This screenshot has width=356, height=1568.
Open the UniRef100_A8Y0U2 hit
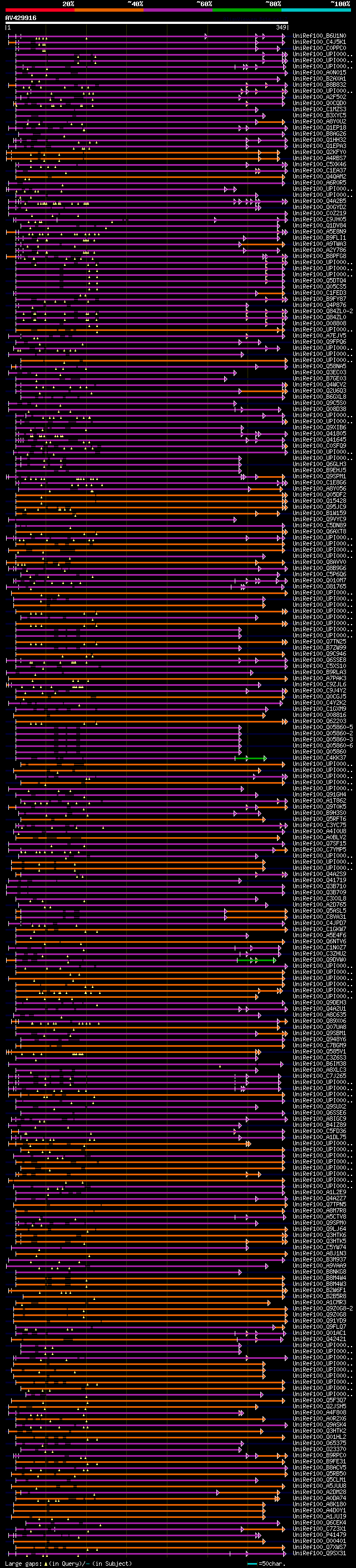[x=319, y=121]
